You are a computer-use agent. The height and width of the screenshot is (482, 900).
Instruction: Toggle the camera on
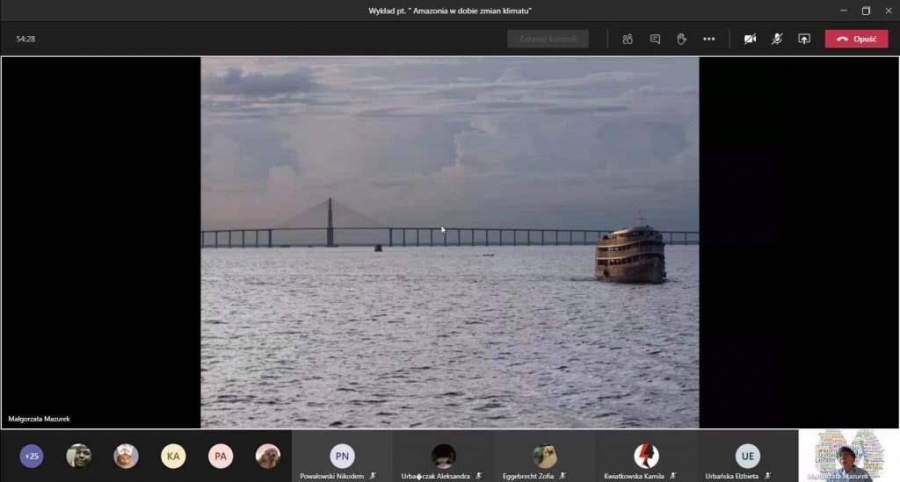pos(750,39)
